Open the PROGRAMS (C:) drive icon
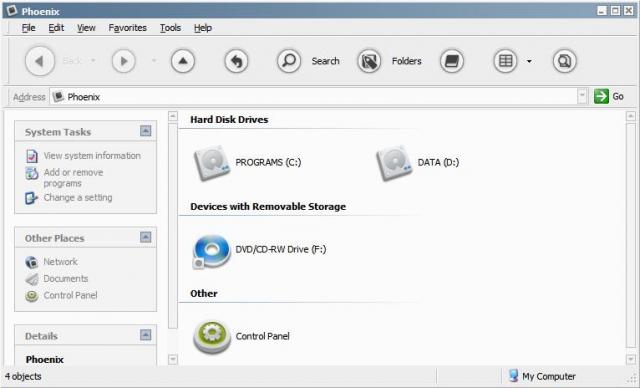 [x=211, y=162]
